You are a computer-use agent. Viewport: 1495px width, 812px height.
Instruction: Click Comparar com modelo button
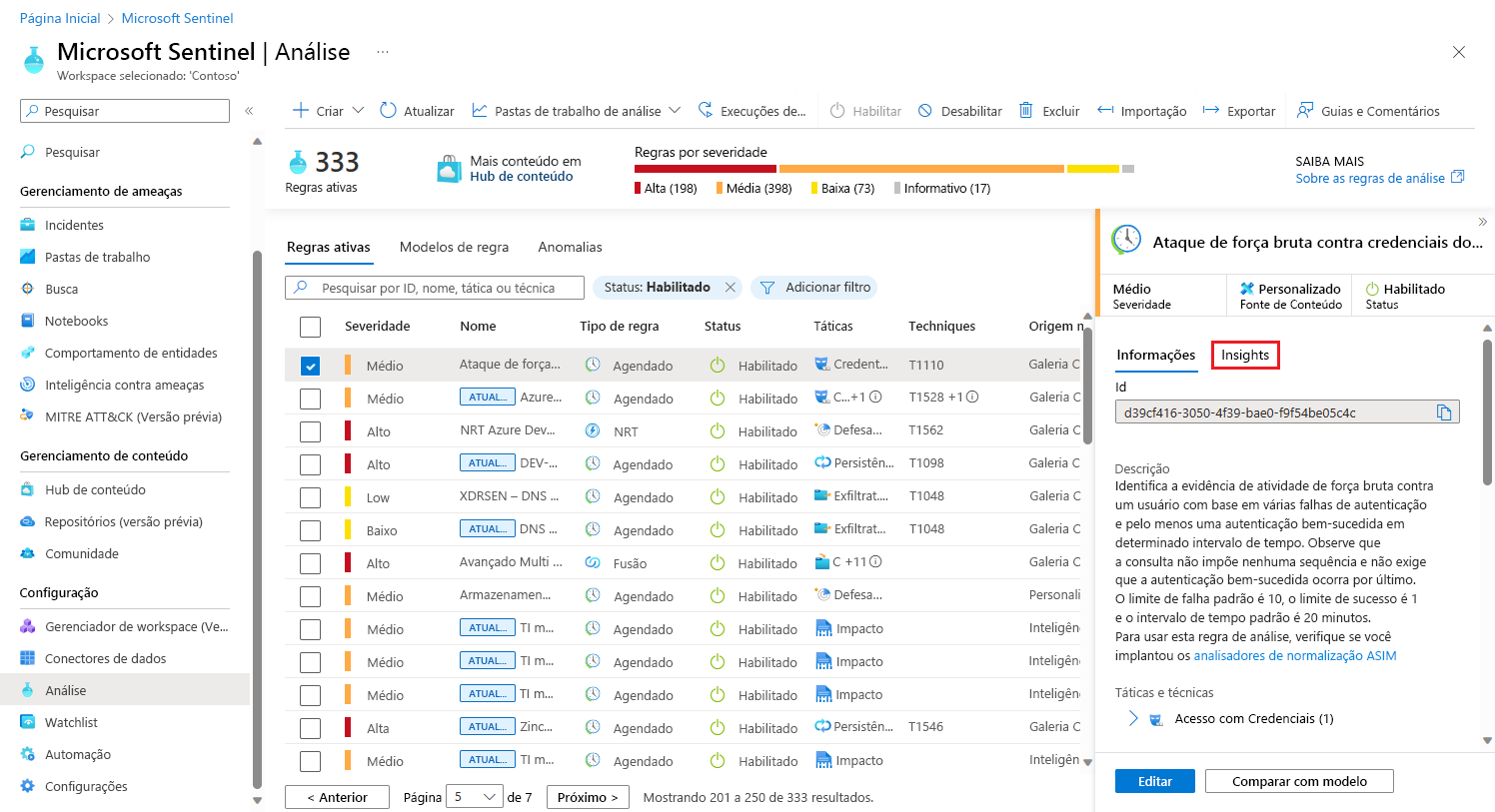click(x=1299, y=781)
